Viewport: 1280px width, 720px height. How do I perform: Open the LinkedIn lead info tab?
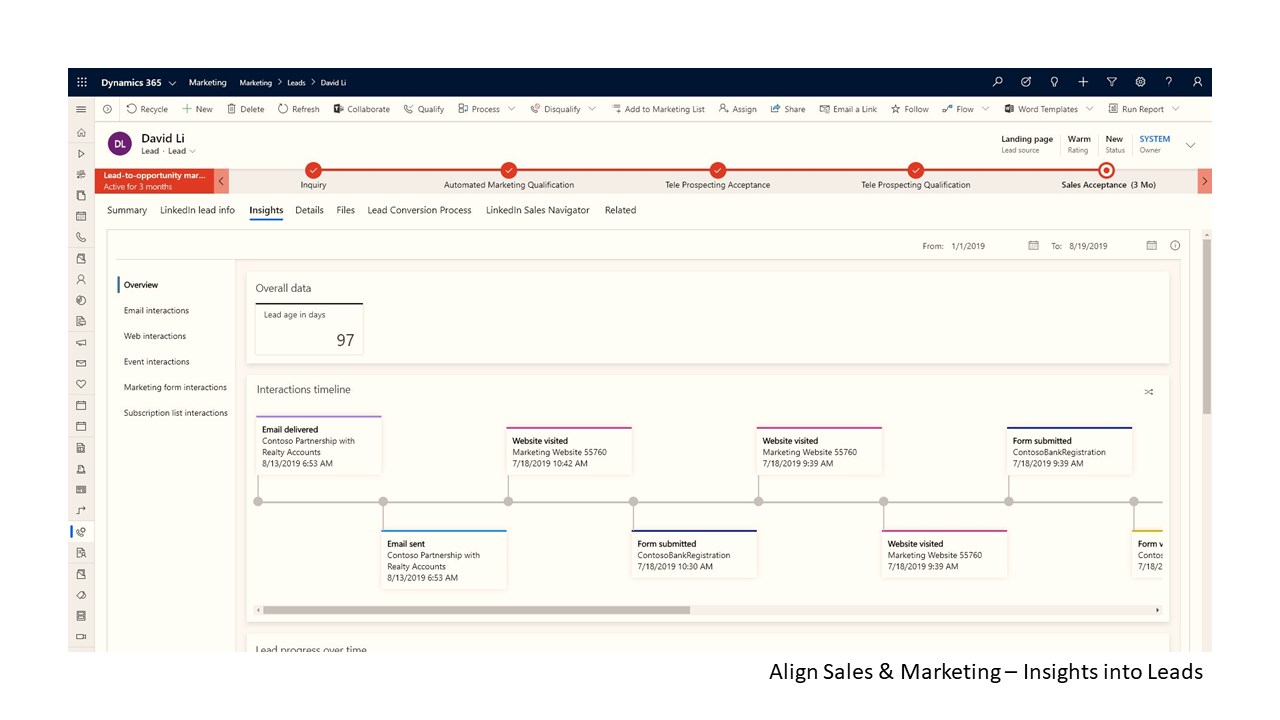(198, 210)
